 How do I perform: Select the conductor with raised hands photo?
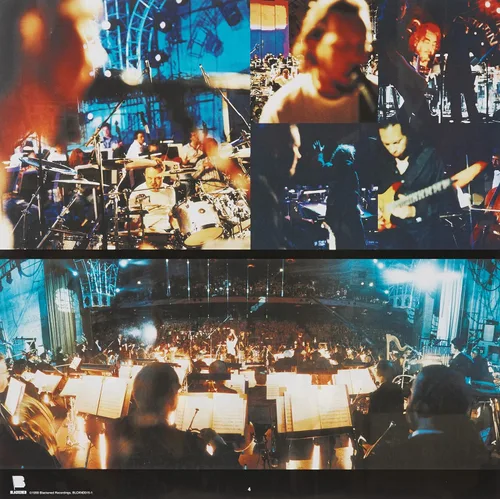click(314, 186)
